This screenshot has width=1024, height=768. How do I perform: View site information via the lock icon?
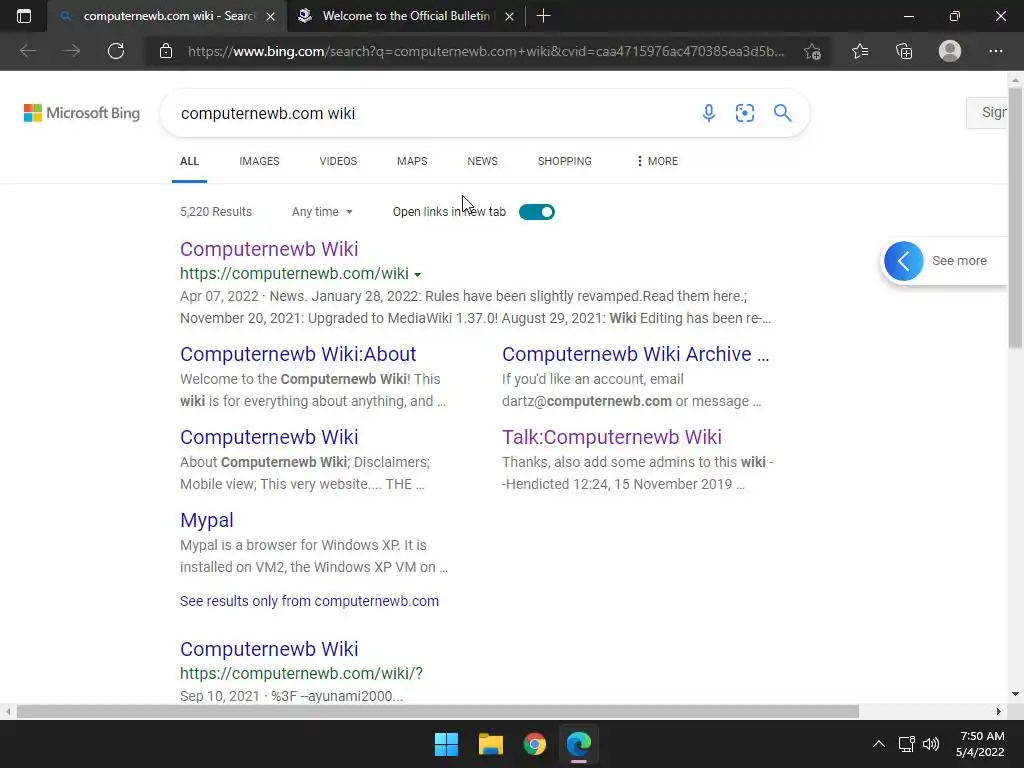pos(166,51)
